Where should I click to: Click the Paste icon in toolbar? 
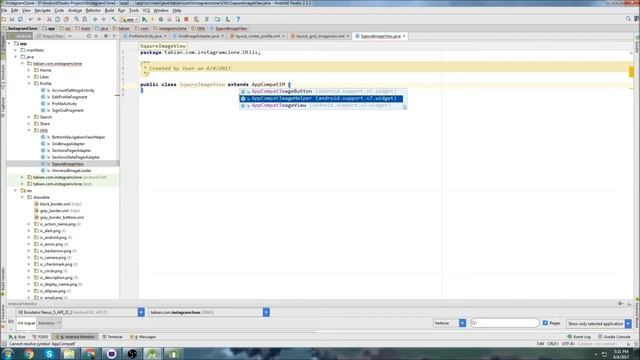click(66, 19)
